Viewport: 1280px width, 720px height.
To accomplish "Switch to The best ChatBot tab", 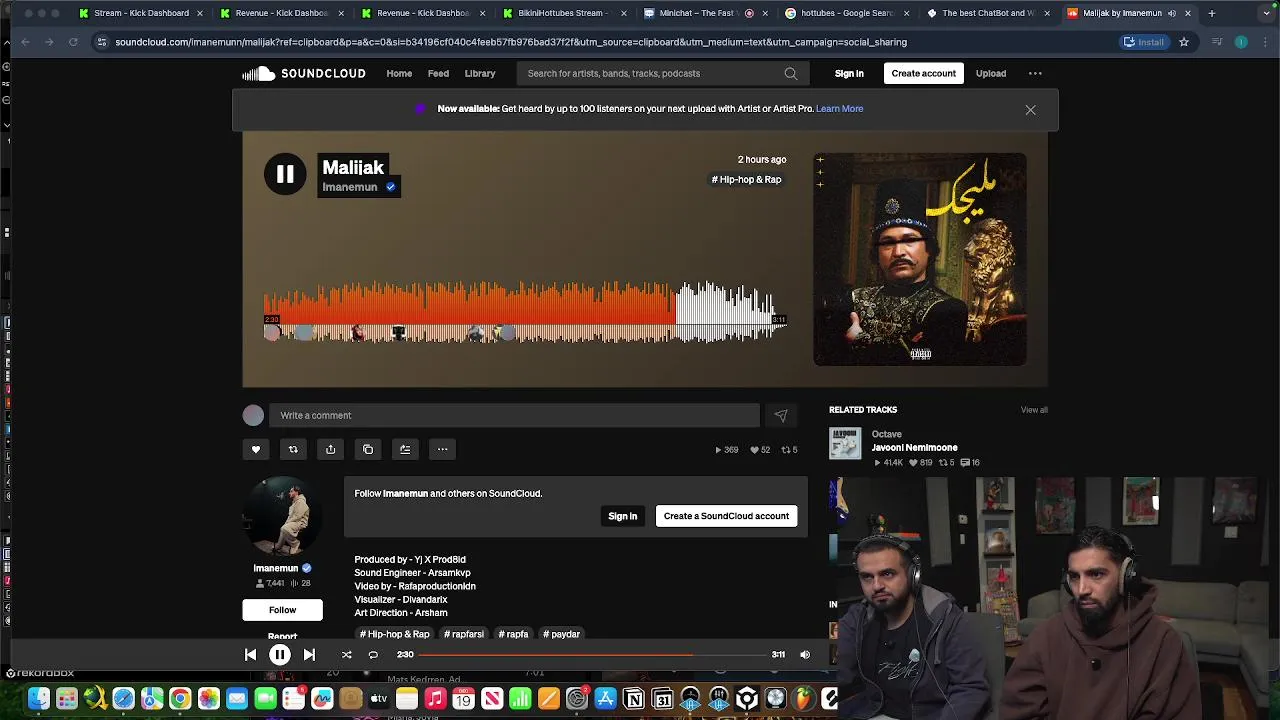I will [986, 13].
